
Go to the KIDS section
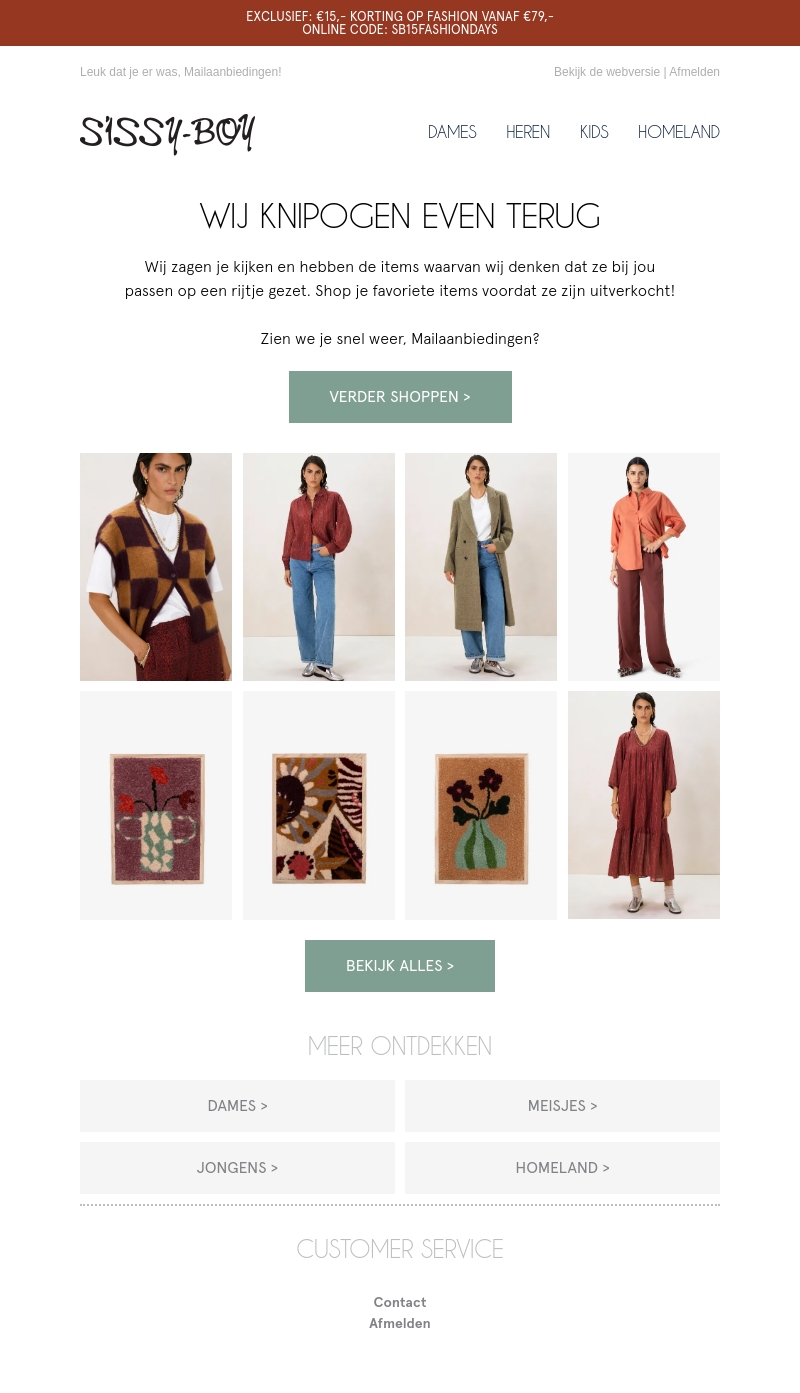pos(594,132)
